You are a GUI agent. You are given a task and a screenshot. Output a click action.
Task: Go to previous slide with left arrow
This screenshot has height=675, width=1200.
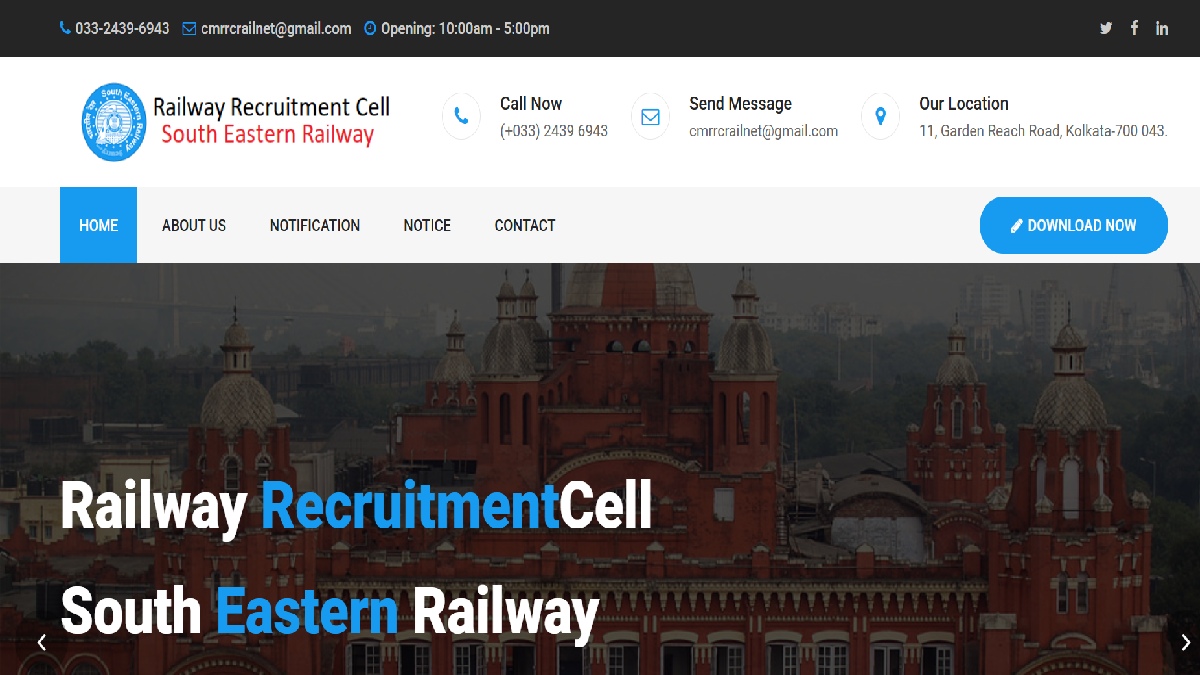[42, 642]
